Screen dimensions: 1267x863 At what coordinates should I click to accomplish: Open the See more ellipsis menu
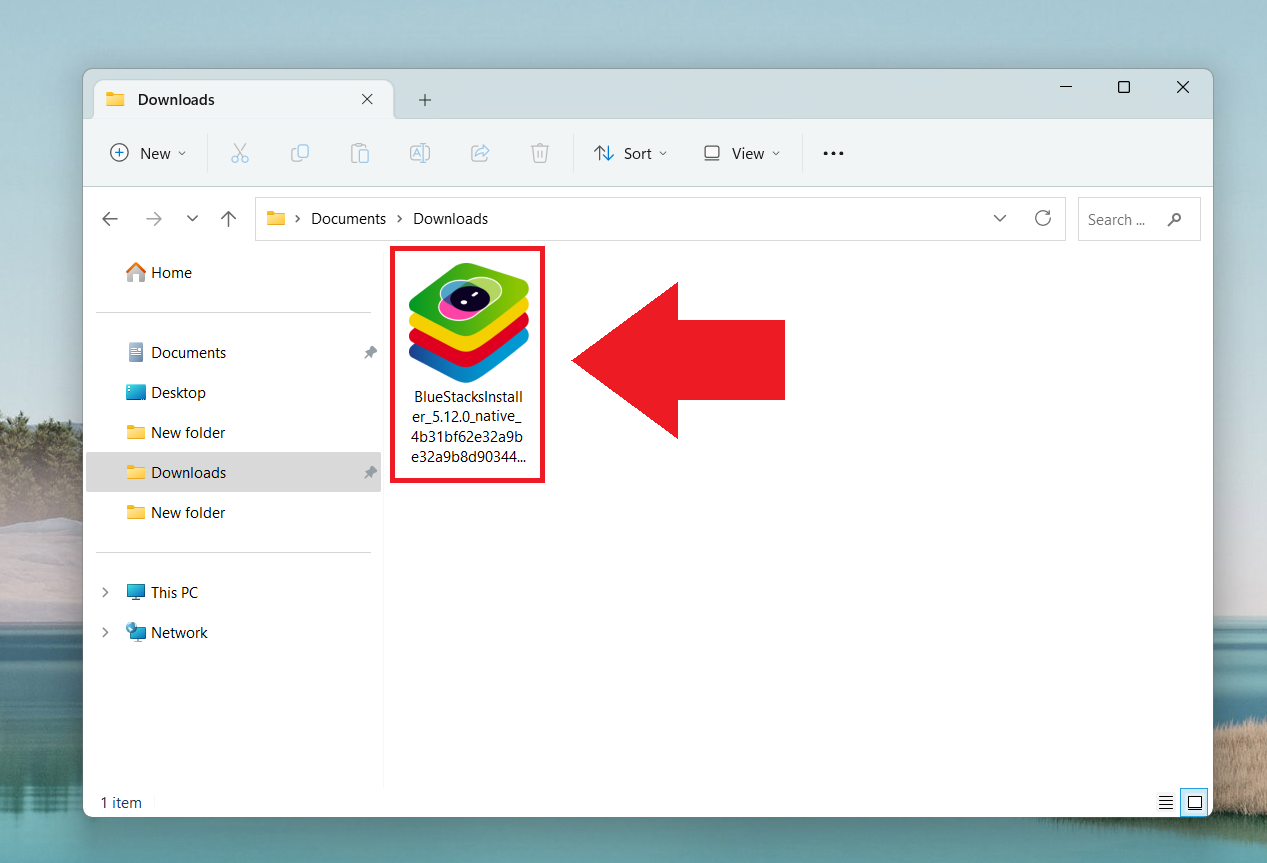pyautogui.click(x=833, y=153)
